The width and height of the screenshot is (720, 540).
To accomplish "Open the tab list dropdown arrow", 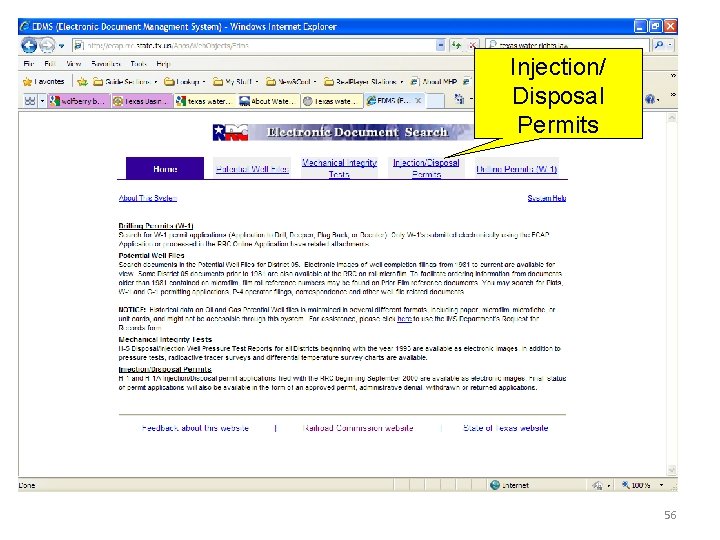I will coord(42,100).
